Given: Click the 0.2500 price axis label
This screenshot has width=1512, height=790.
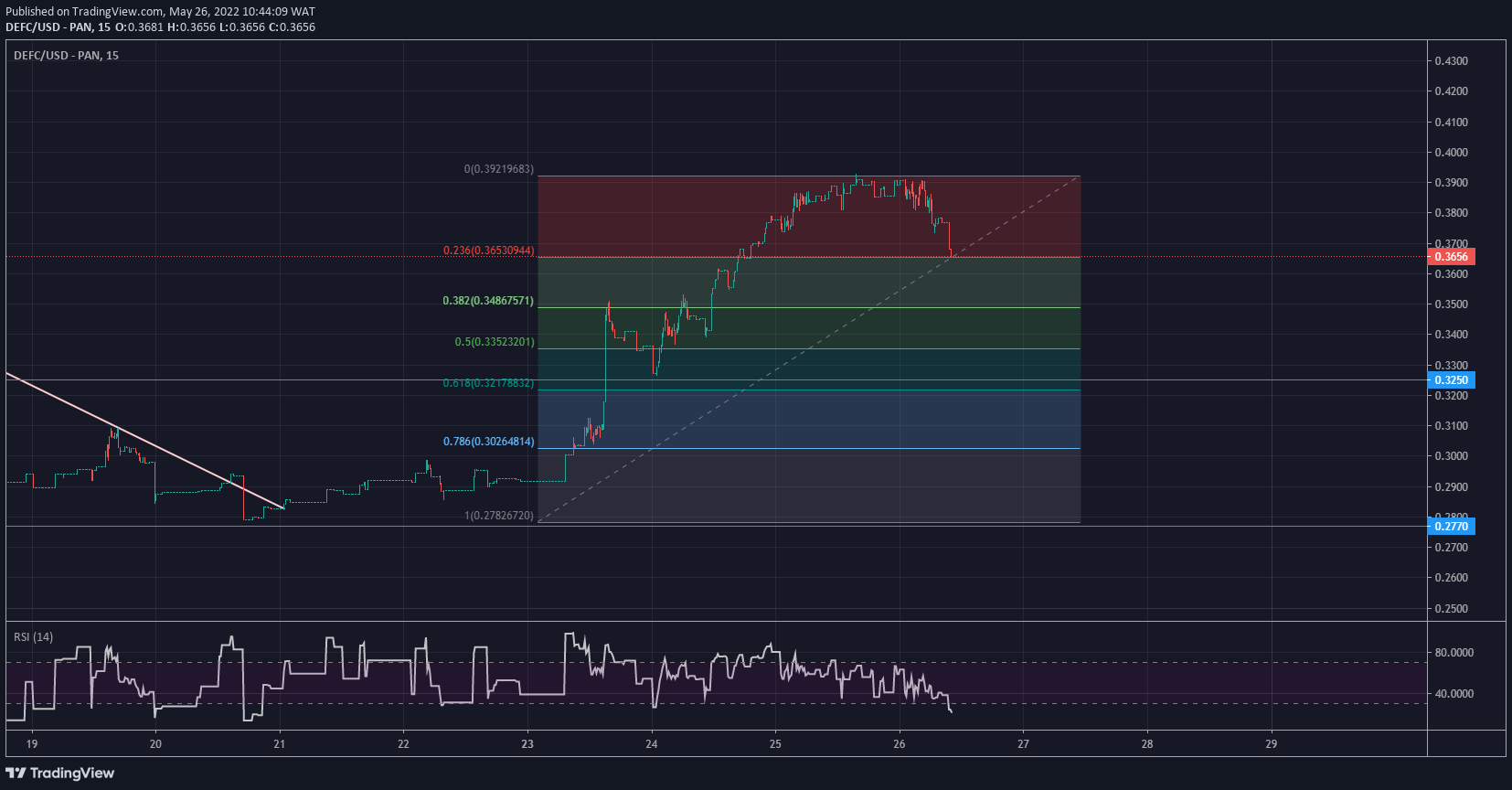Looking at the screenshot, I should [x=1452, y=609].
